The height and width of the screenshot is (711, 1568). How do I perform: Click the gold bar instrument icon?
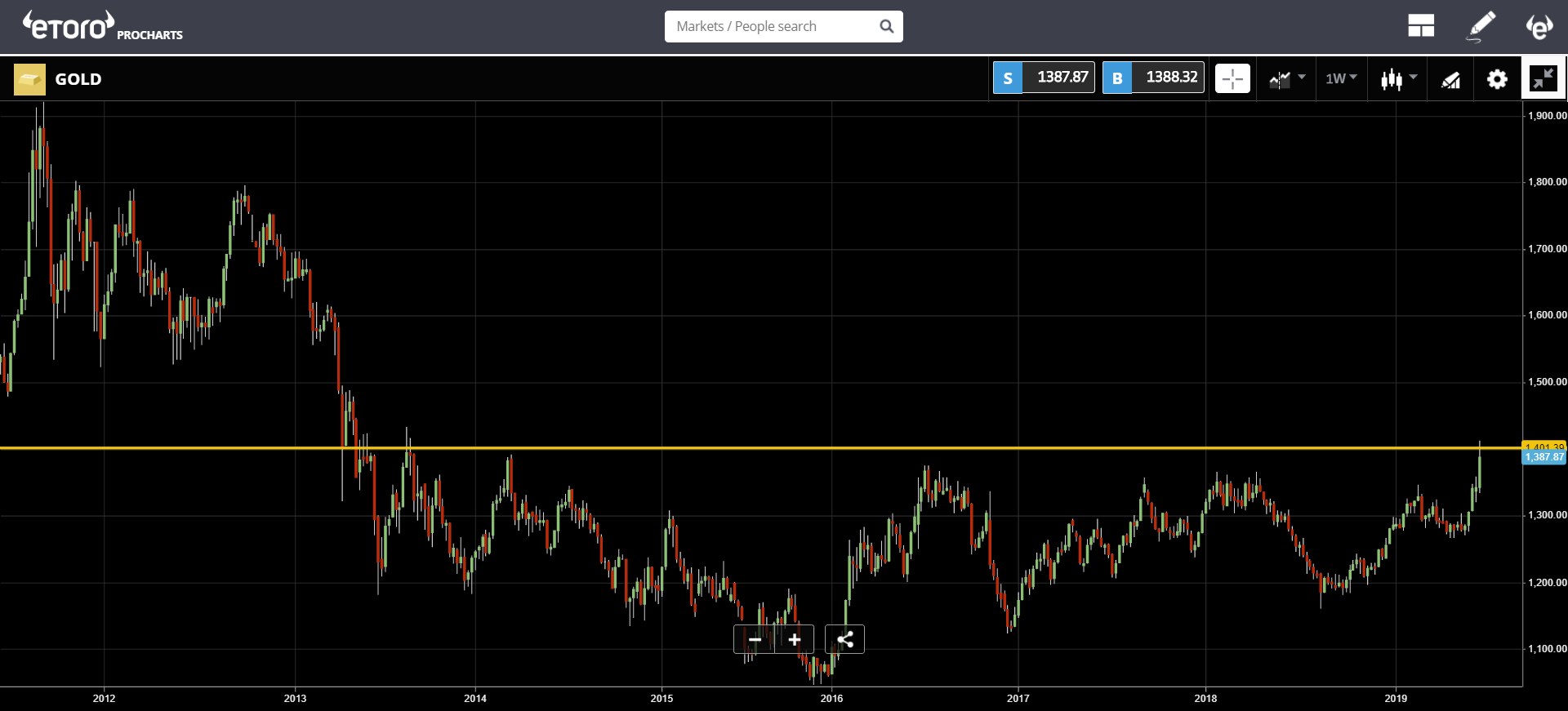(29, 79)
